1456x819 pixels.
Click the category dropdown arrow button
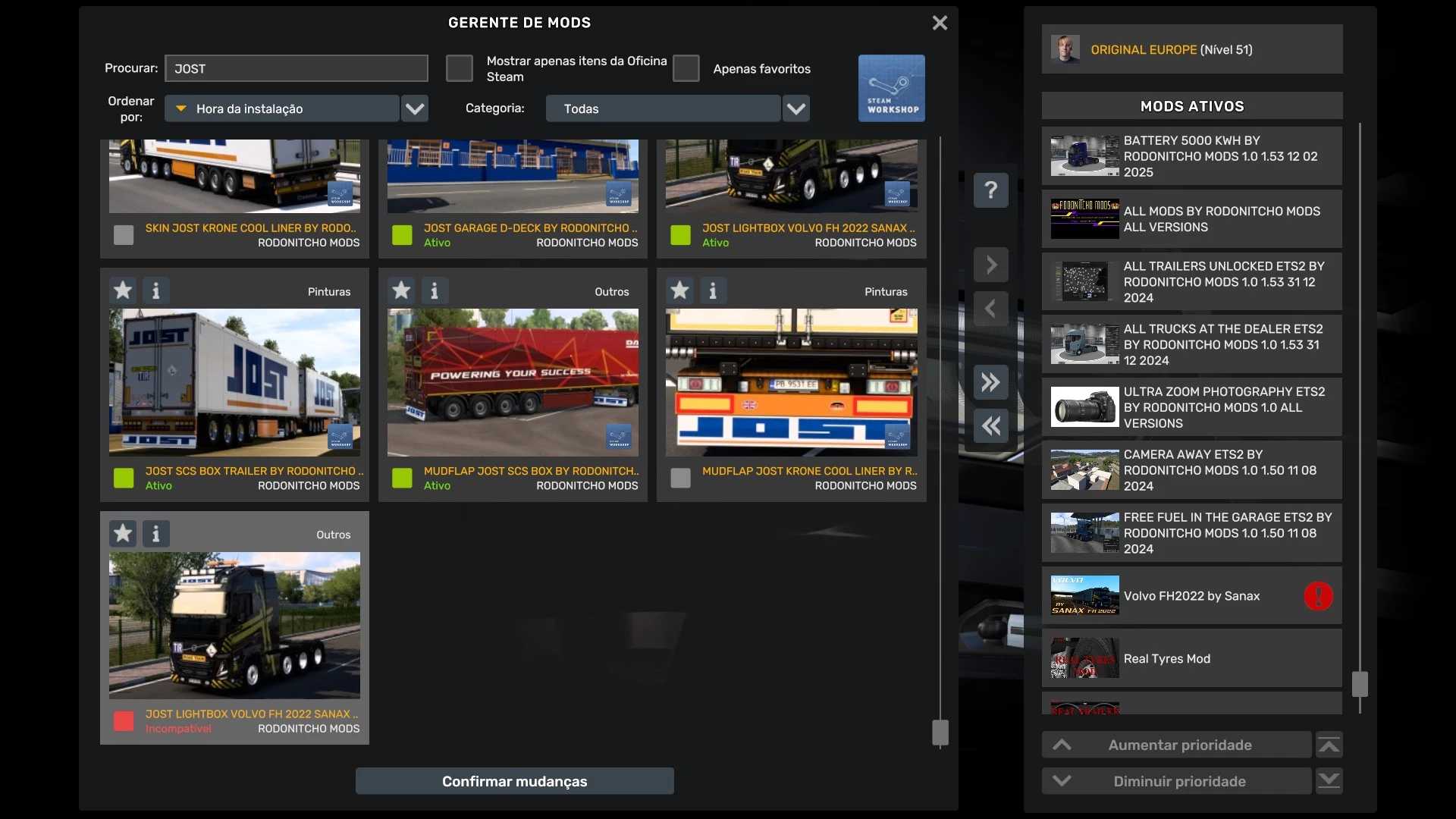tap(795, 108)
